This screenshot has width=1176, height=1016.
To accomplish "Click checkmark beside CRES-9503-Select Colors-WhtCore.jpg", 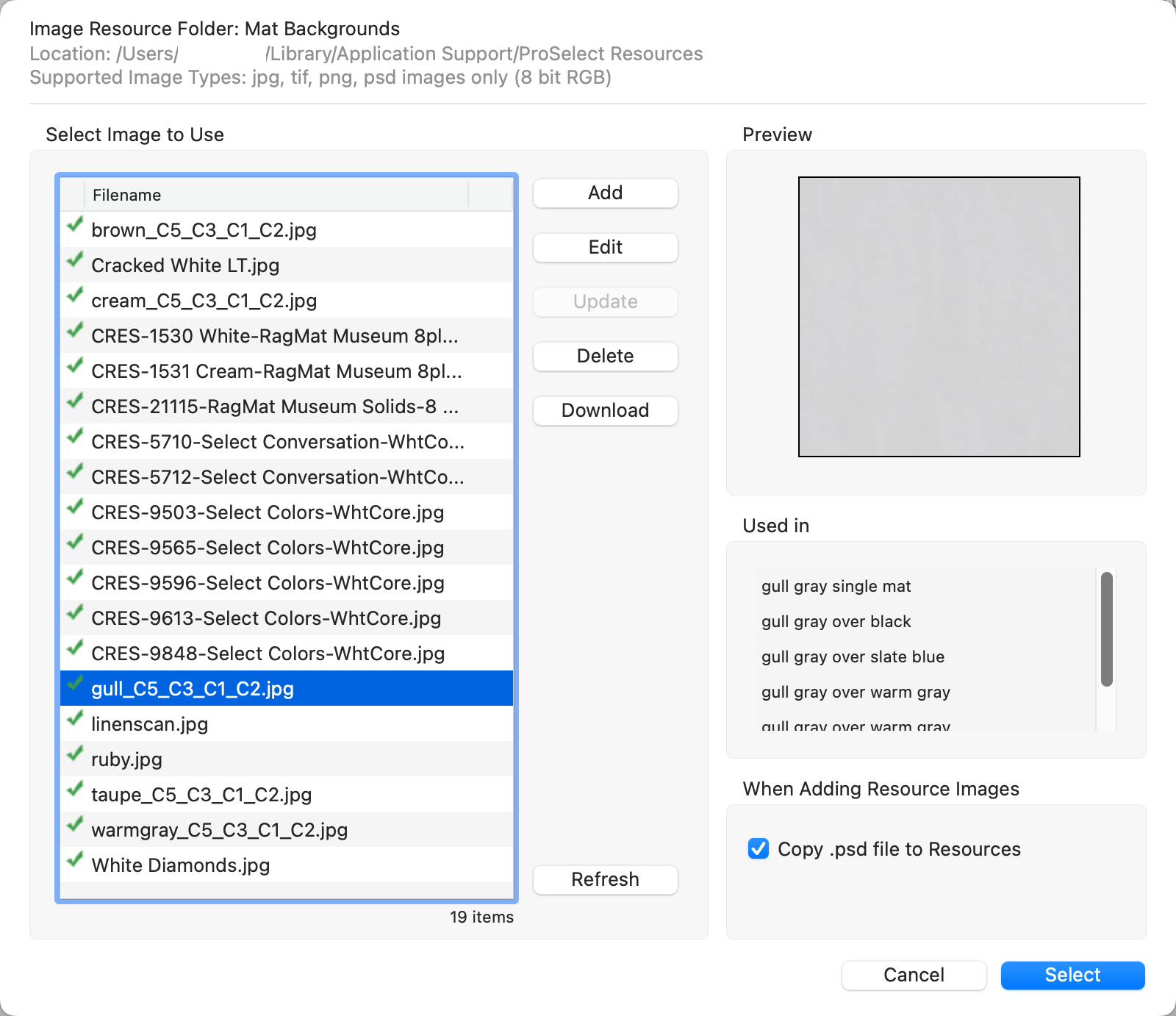I will (x=74, y=507).
